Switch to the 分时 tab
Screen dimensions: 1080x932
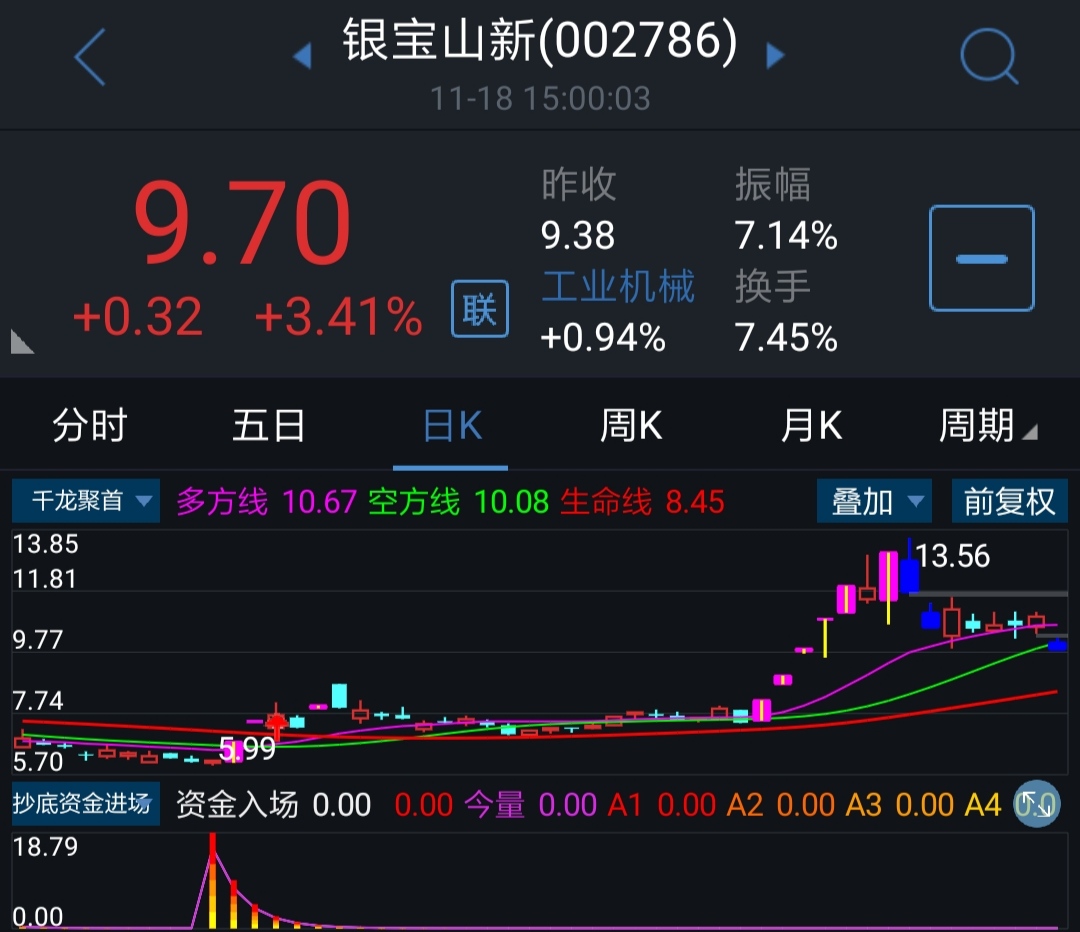(90, 427)
